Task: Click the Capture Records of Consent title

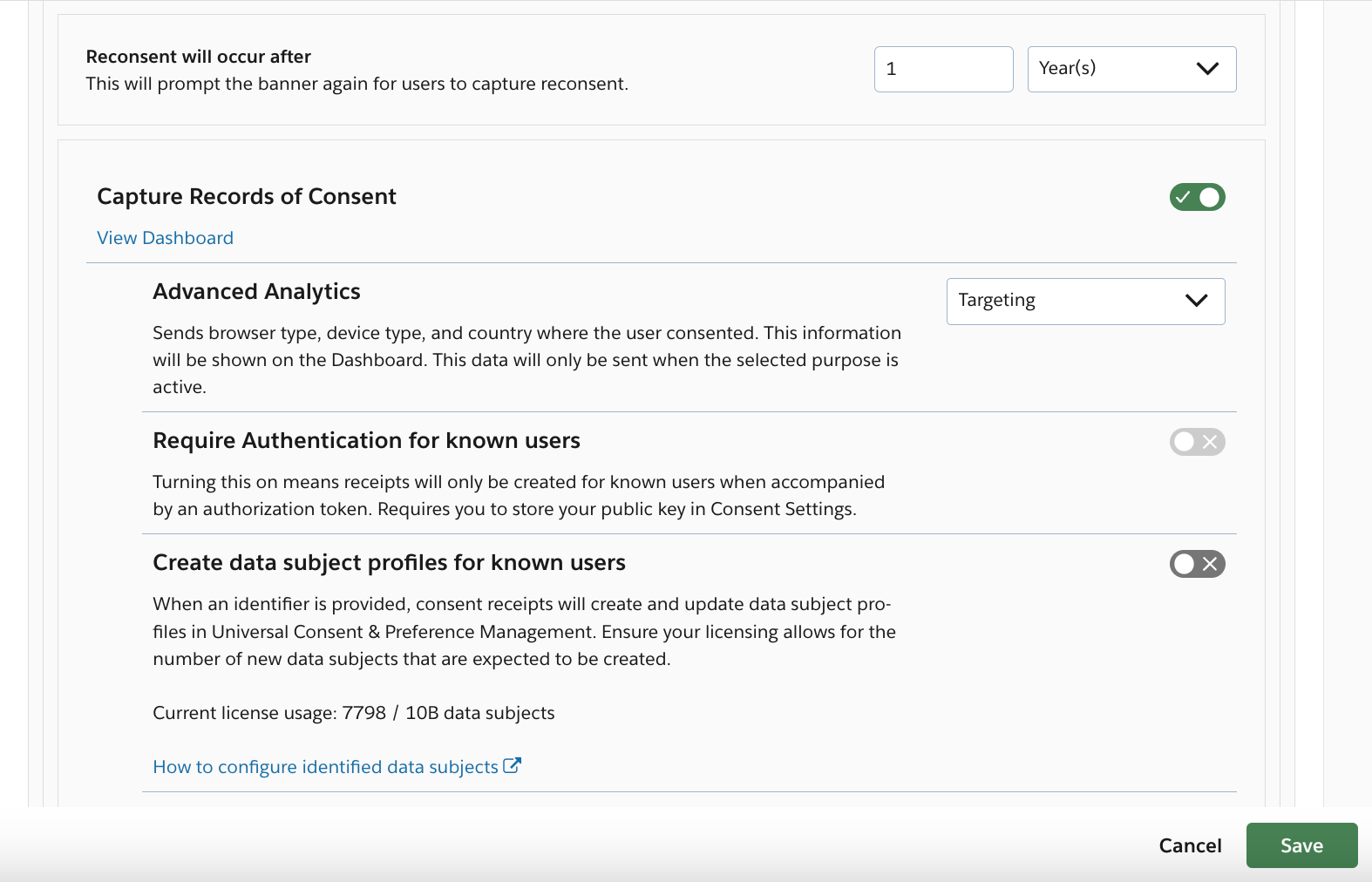Action: (247, 196)
